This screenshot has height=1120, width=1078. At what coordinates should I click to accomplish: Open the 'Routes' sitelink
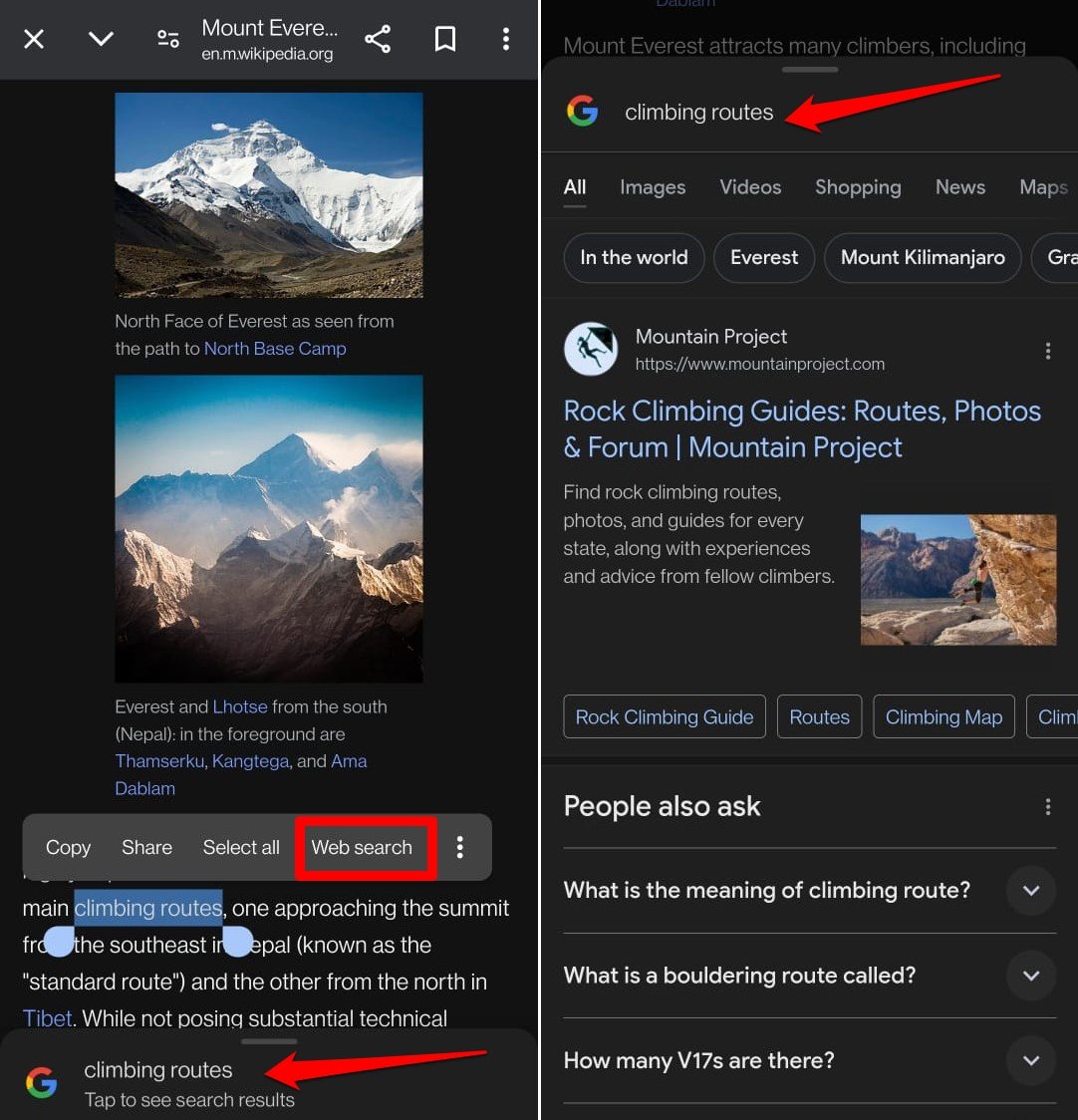(819, 716)
